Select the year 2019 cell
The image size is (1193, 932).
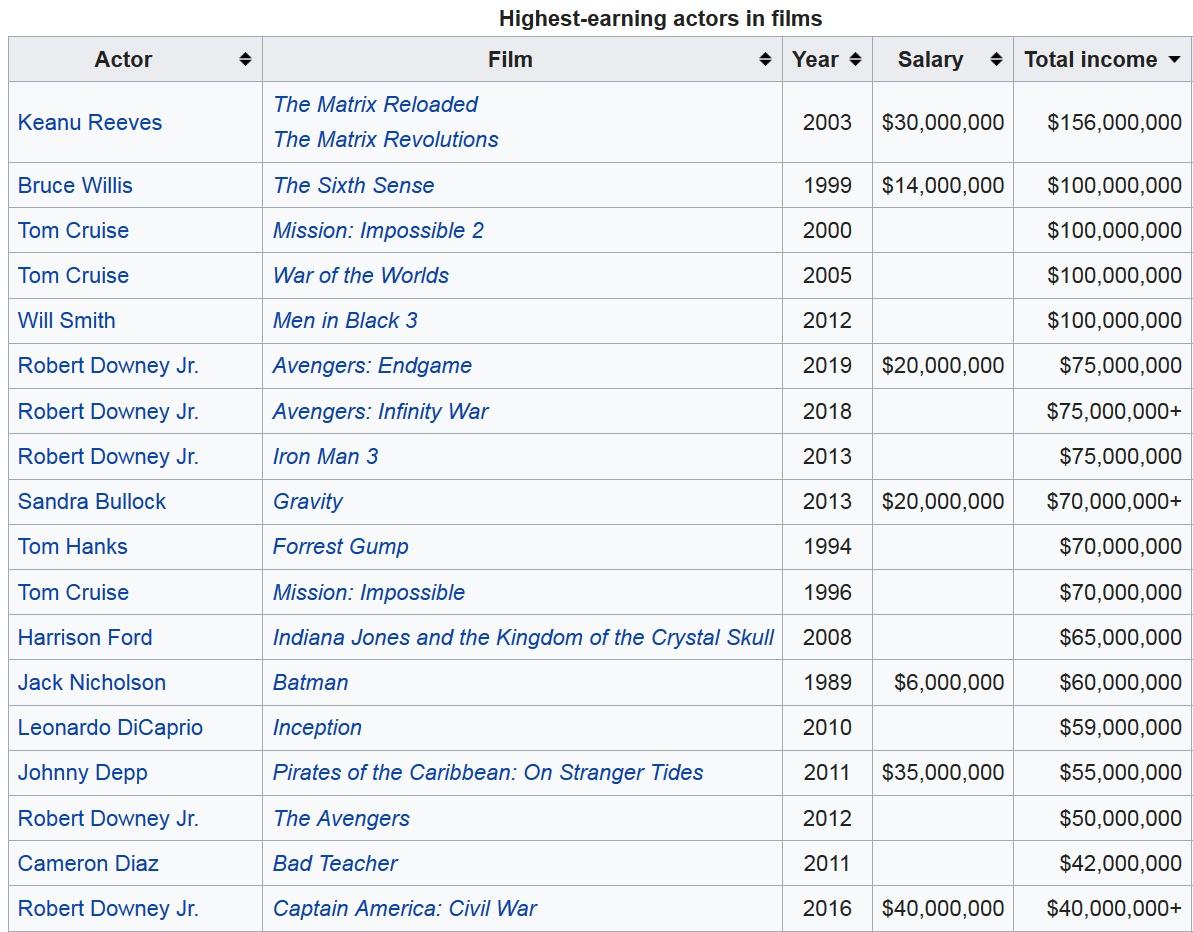827,366
